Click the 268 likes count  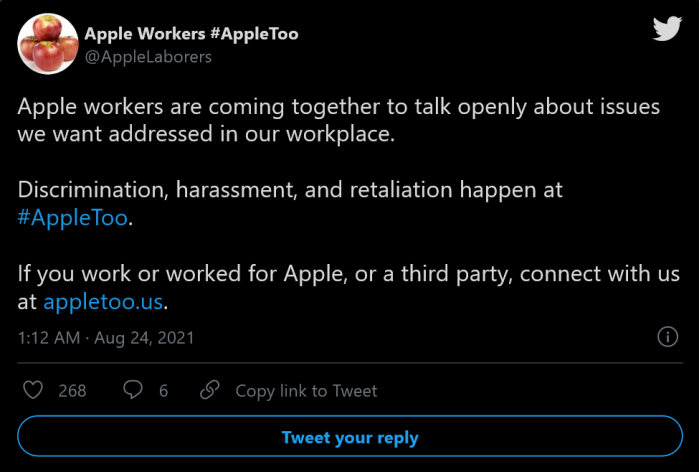[x=72, y=391]
